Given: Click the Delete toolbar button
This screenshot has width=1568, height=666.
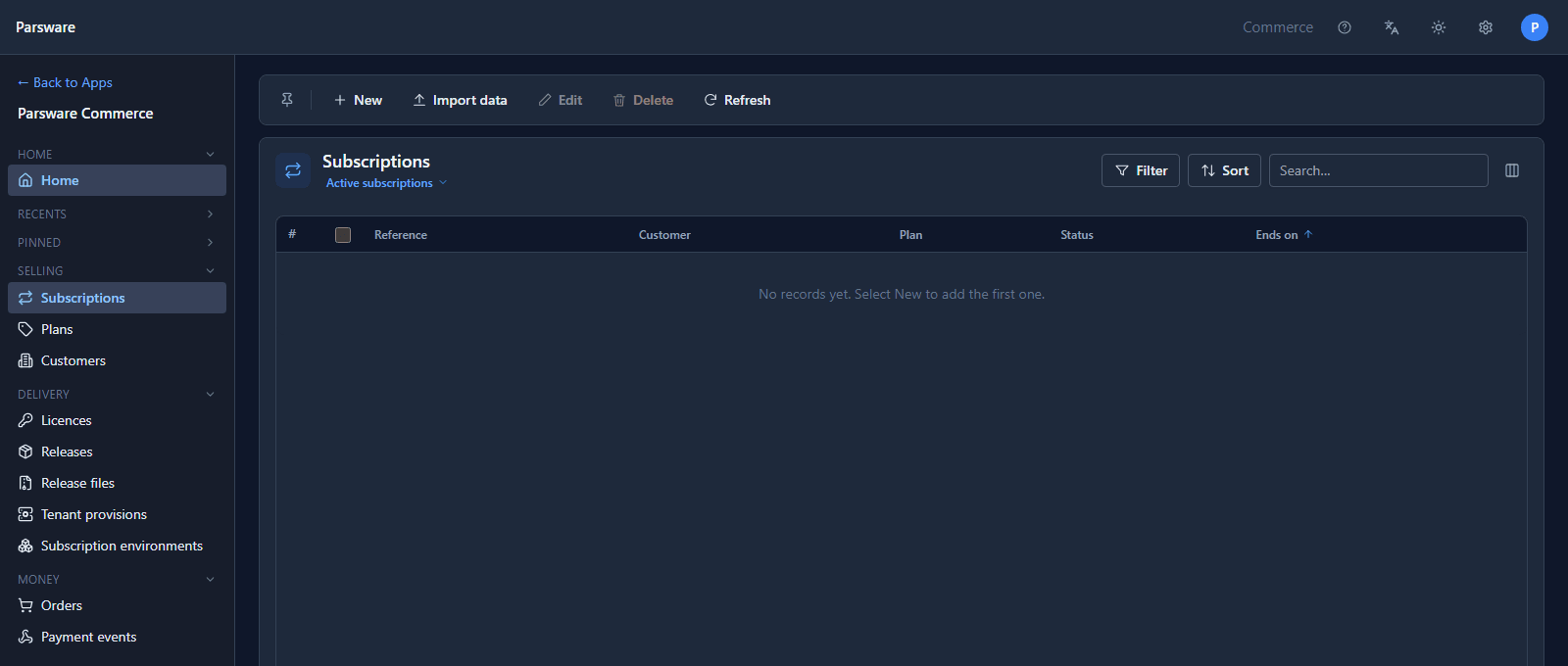Looking at the screenshot, I should 643,100.
